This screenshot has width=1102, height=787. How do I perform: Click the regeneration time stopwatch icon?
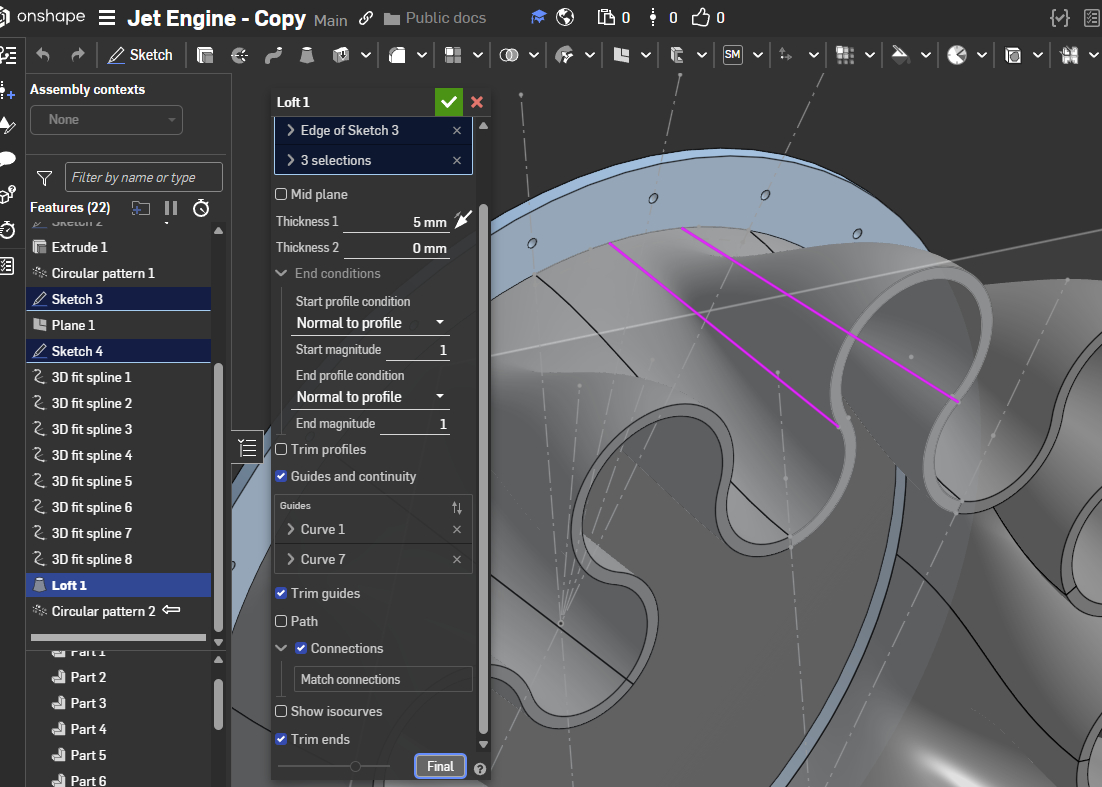(201, 208)
